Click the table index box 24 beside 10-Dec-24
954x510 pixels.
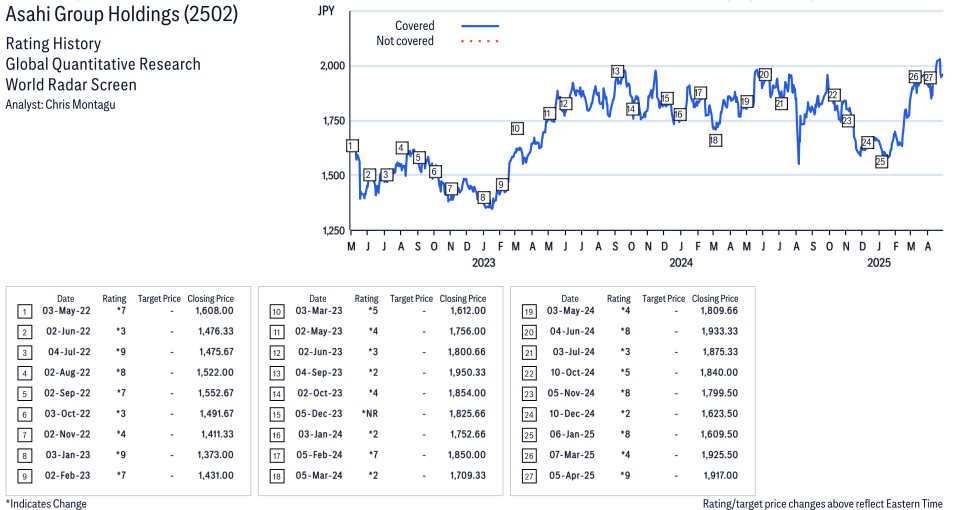pos(529,415)
